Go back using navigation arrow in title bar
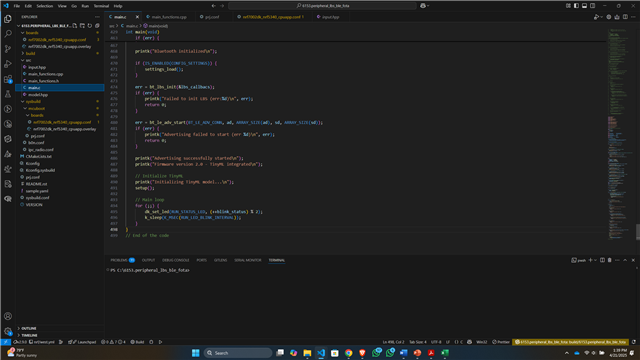The height and width of the screenshot is (360, 640). [213, 6]
